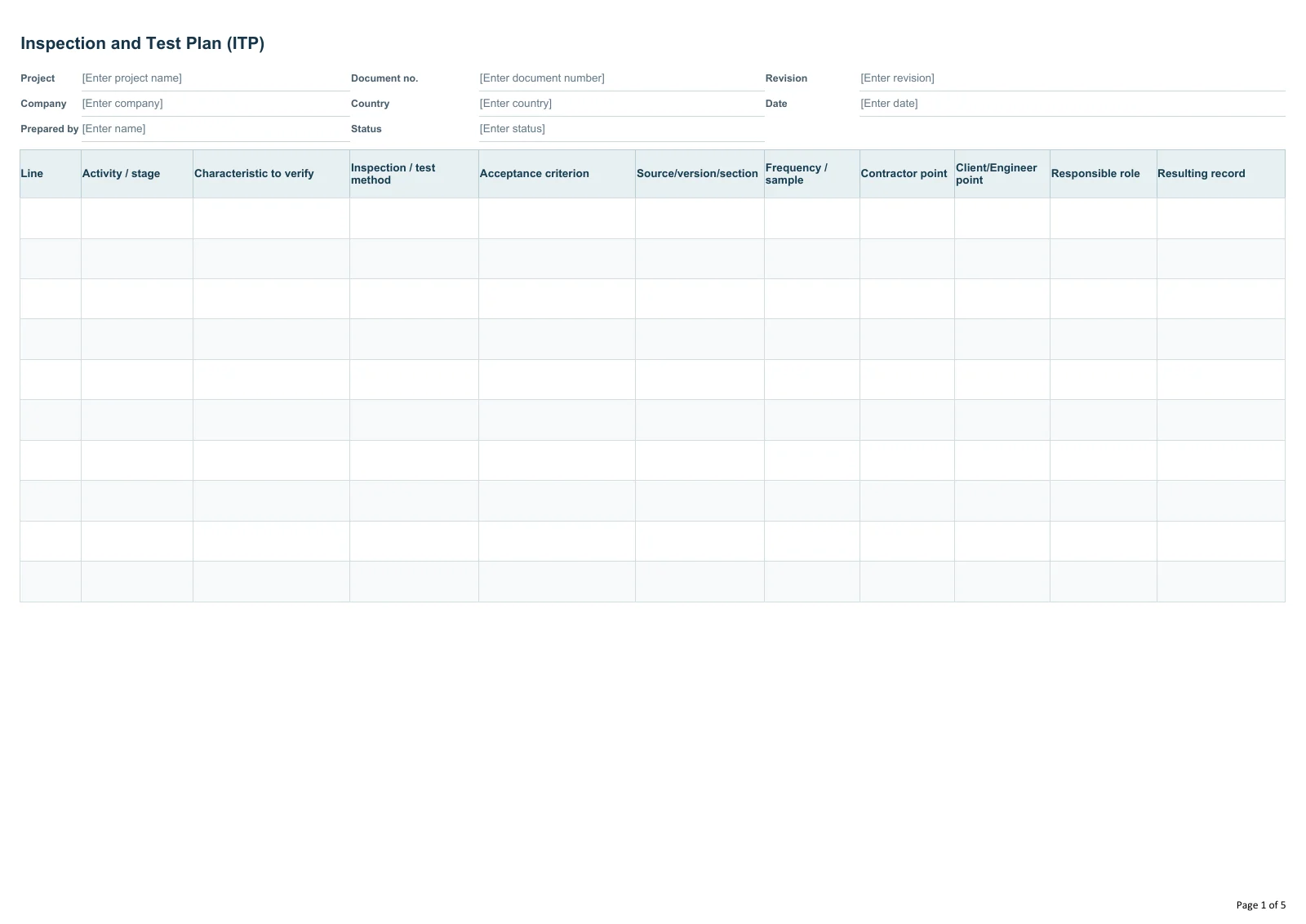Click the Status input field
Image resolution: width=1306 pixels, height=924 pixels.
621,129
